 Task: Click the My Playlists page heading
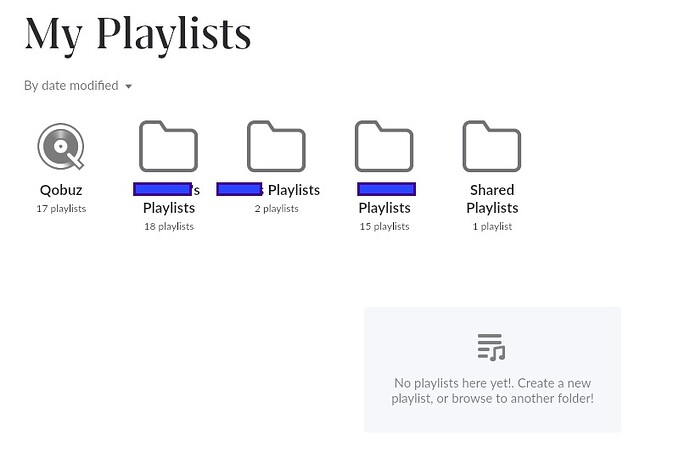138,34
